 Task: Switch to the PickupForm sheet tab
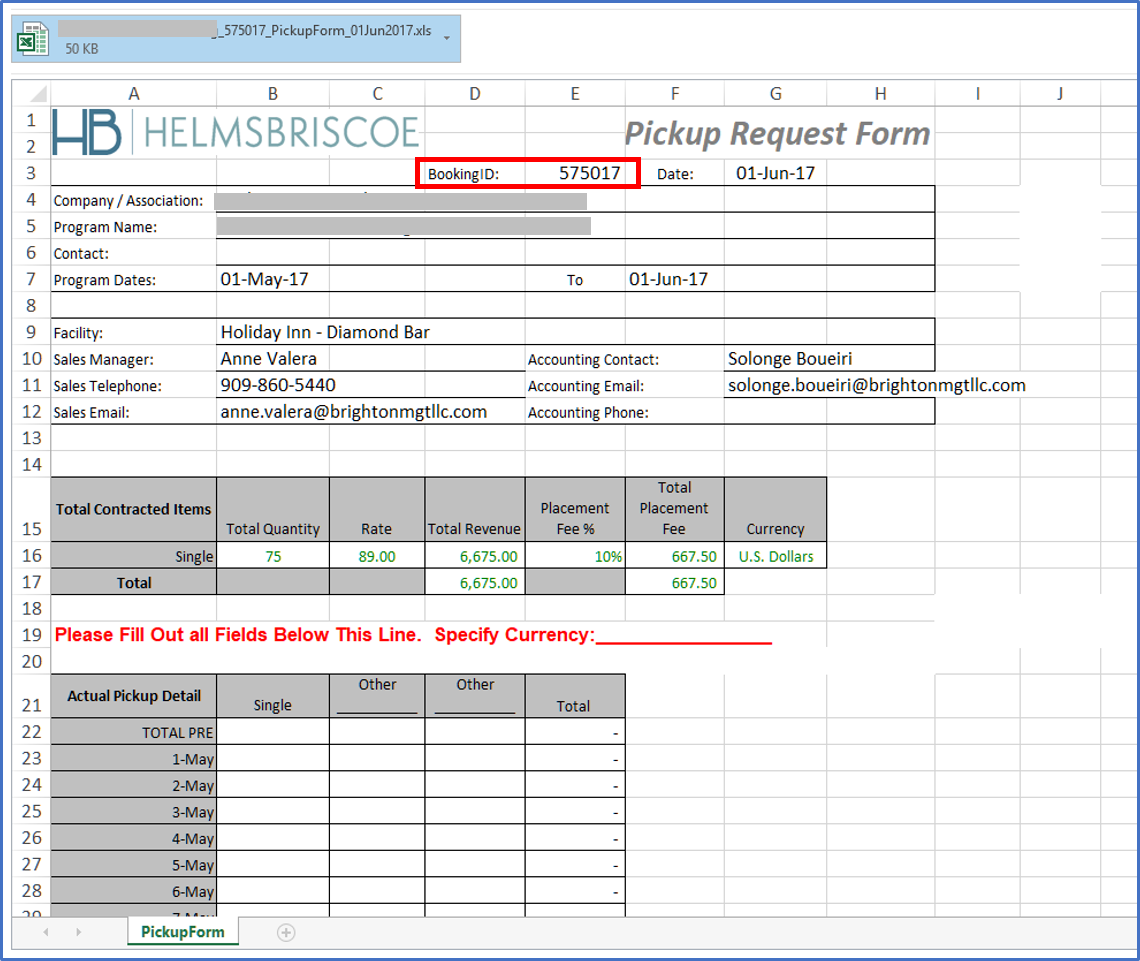pyautogui.click(x=182, y=932)
